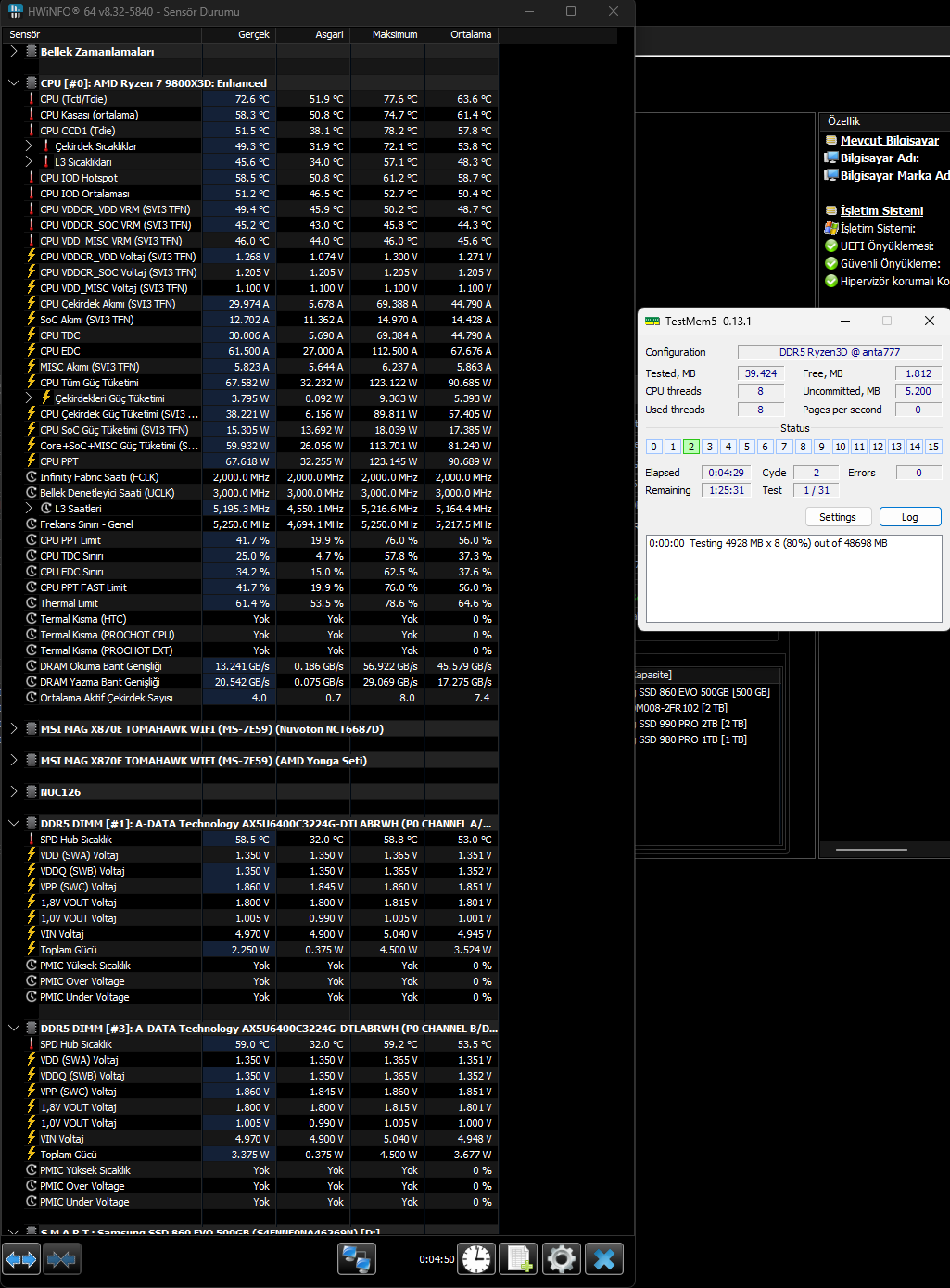Click thermometer icon of CPU (Tctl/Tdie) row
This screenshot has width=950, height=1288.
click(32, 99)
